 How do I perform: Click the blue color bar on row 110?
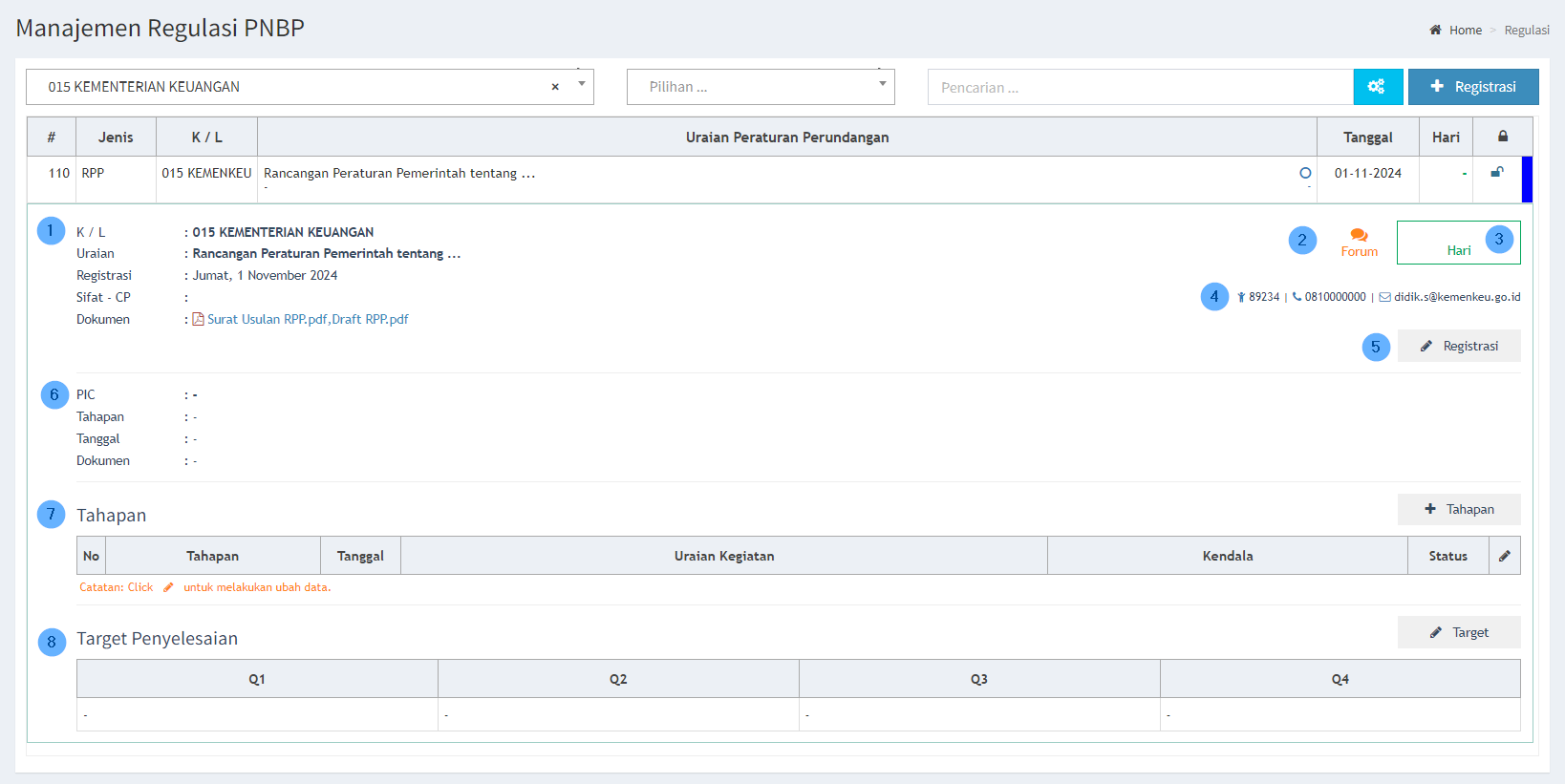pos(1526,180)
